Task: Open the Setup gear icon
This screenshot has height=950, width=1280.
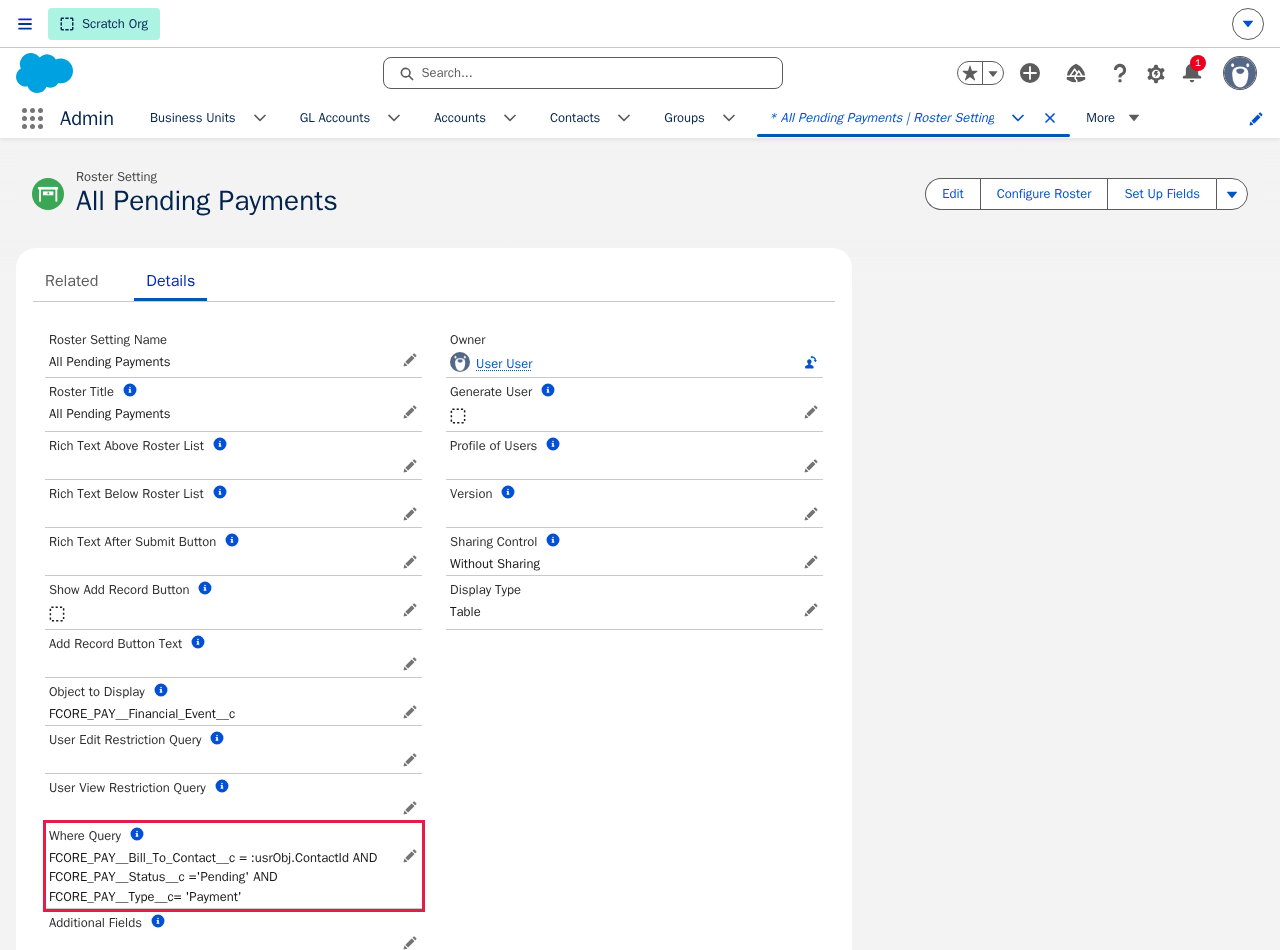Action: click(x=1156, y=73)
